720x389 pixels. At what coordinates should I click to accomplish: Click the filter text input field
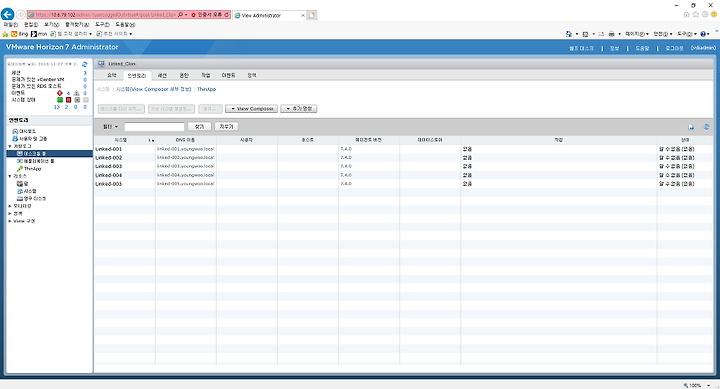coord(154,127)
